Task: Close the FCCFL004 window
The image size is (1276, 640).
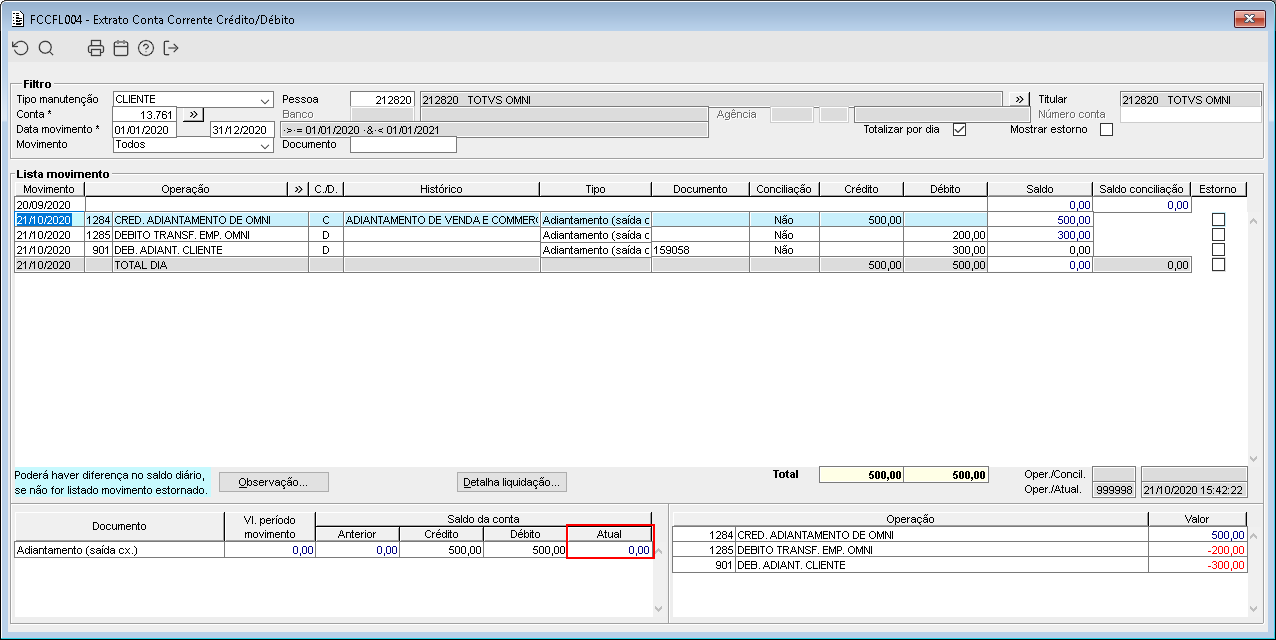Action: (x=1250, y=19)
